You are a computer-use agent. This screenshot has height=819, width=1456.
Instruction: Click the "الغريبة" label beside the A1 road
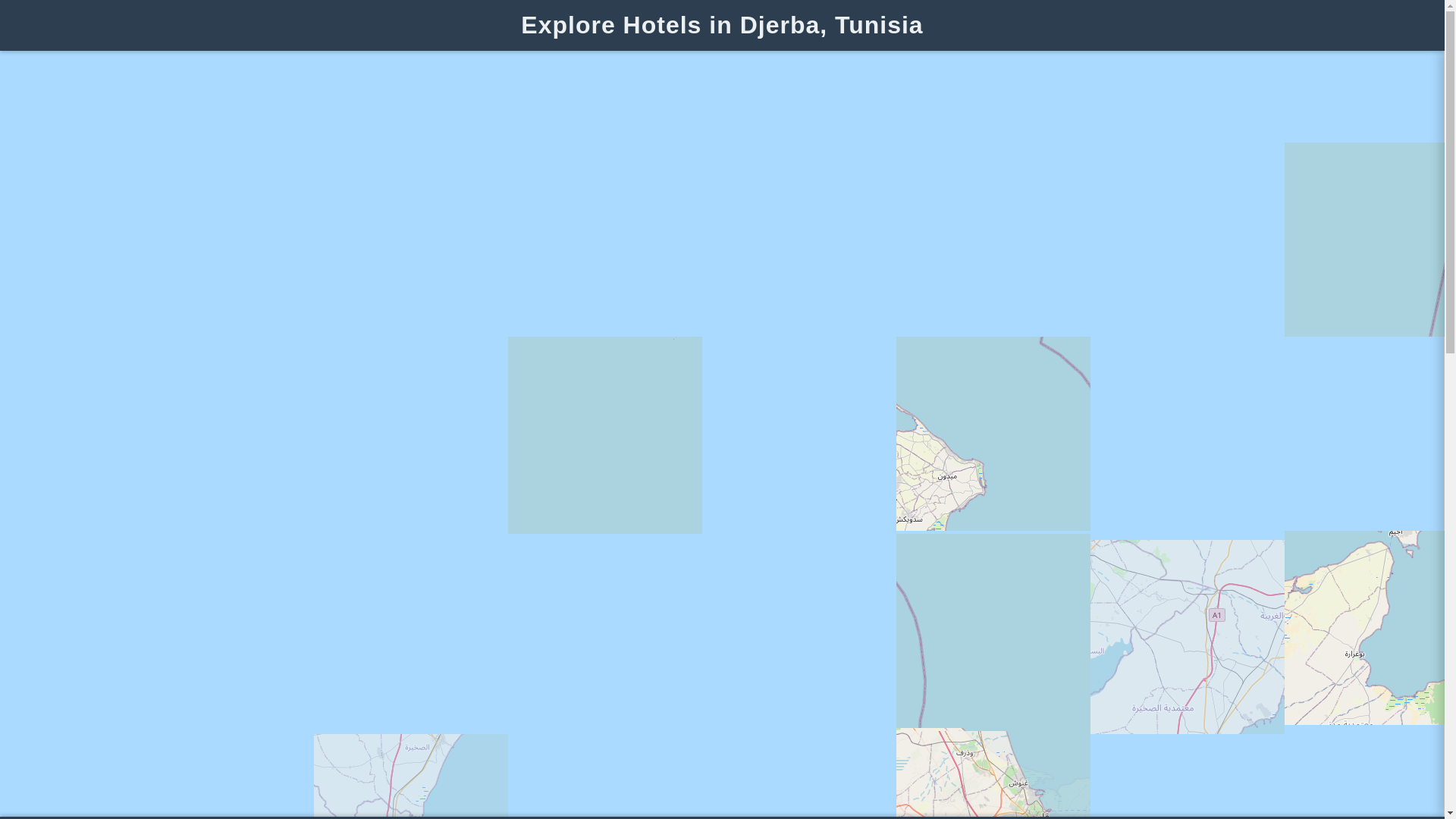pos(1272,616)
